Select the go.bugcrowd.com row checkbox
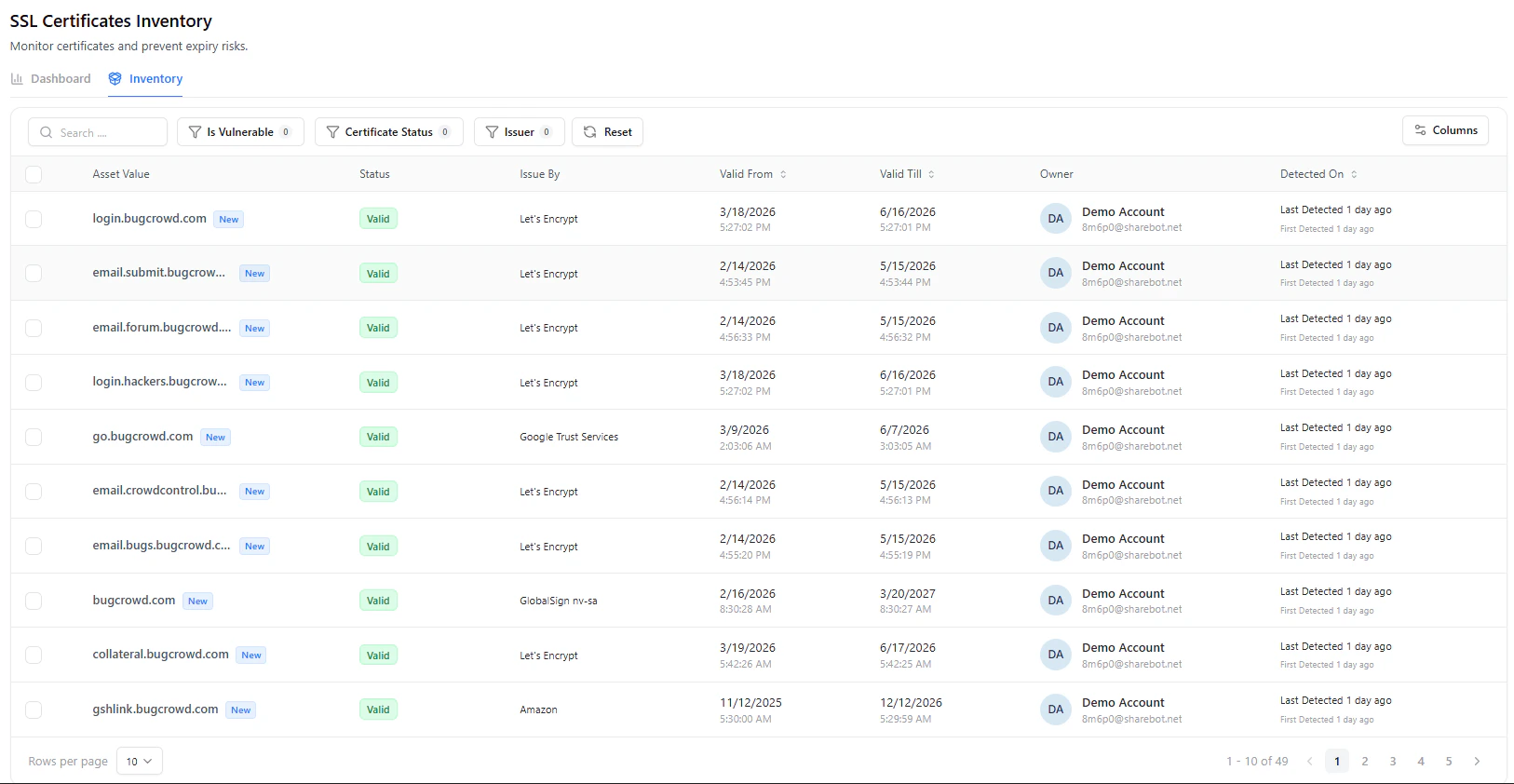The width and height of the screenshot is (1514, 784). point(34,437)
